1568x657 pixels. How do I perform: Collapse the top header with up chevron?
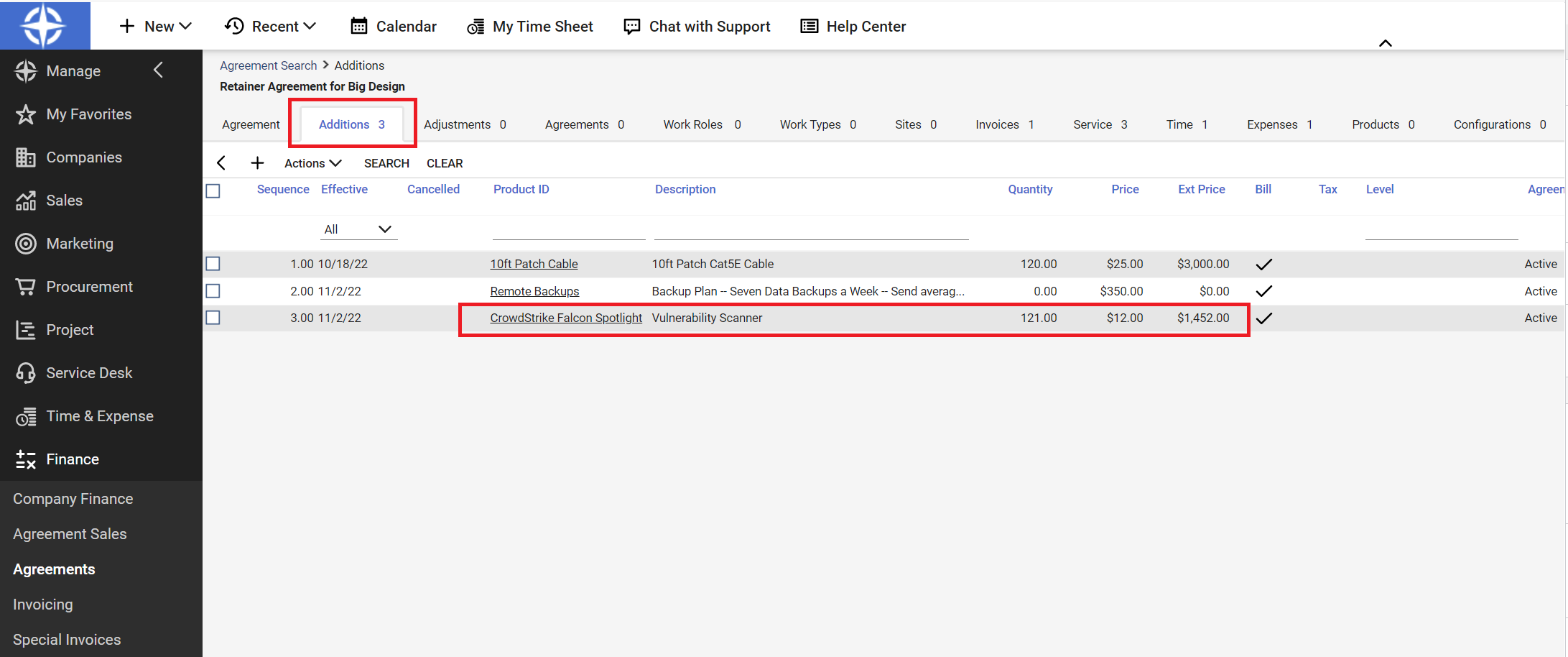pos(1386,43)
